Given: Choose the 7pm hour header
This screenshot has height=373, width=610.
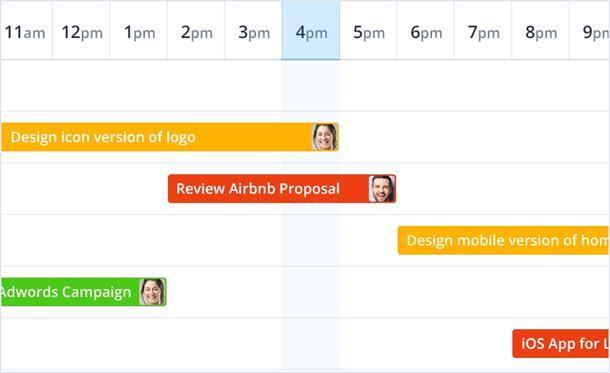Looking at the screenshot, I should point(483,30).
